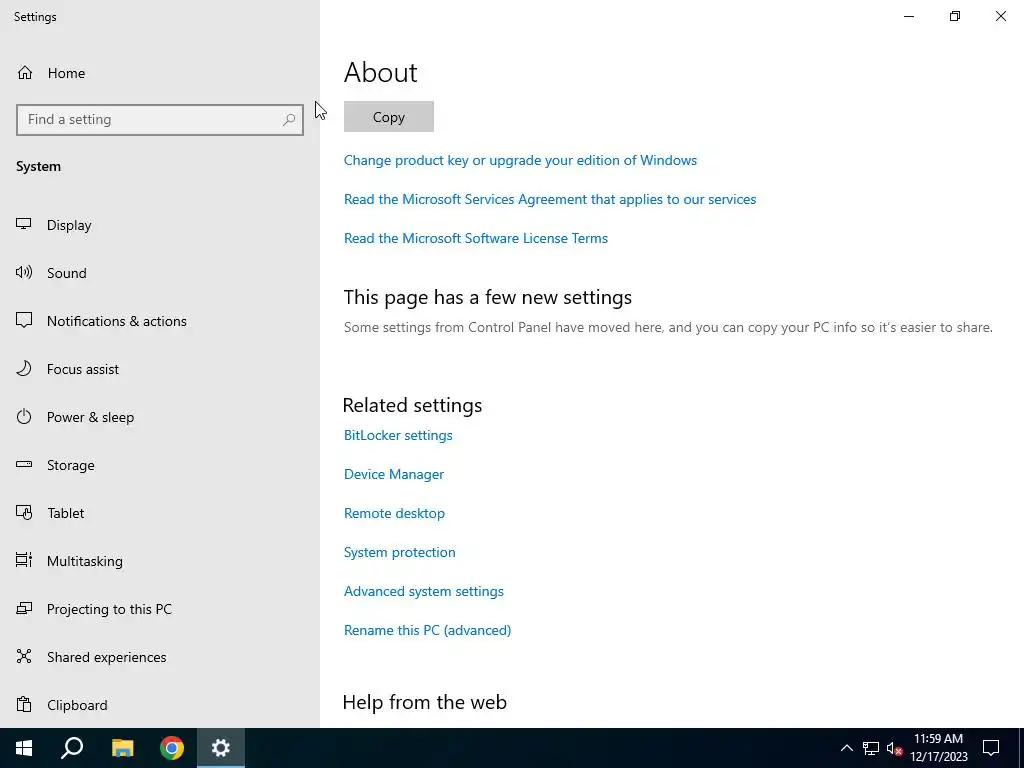The width and height of the screenshot is (1024, 768).
Task: Click the Storage drive icon
Action: pyautogui.click(x=24, y=464)
